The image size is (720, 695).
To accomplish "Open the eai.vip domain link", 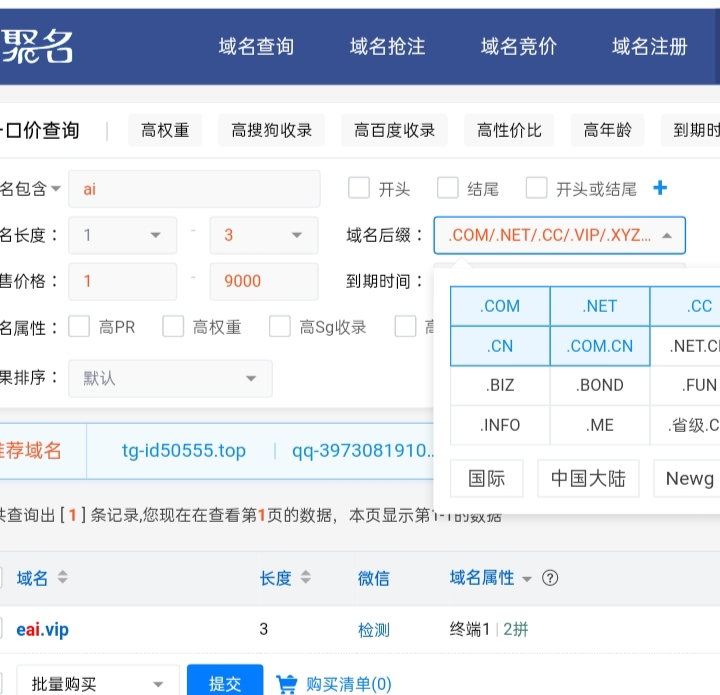I will pos(43,630).
